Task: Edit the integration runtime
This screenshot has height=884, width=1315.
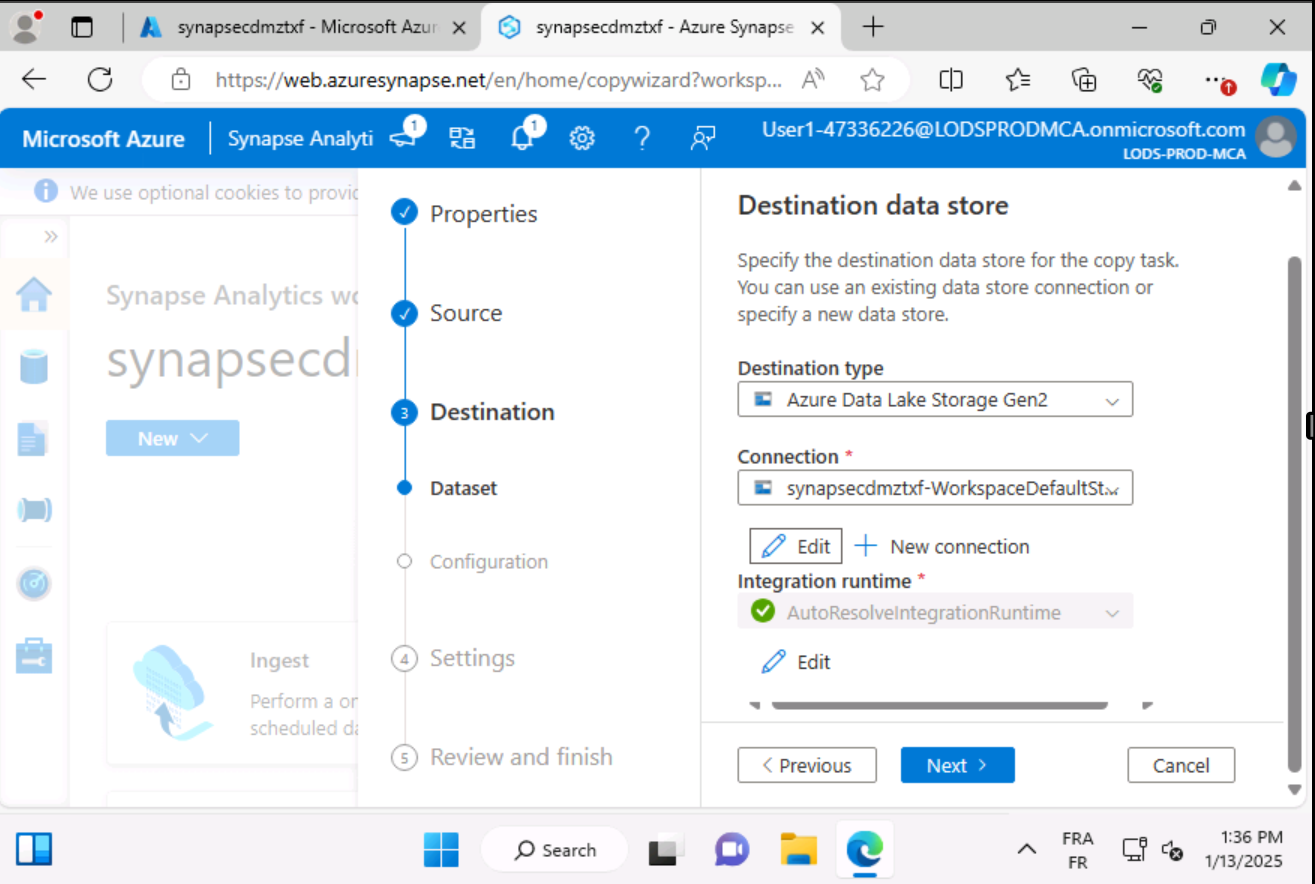Action: [x=796, y=662]
